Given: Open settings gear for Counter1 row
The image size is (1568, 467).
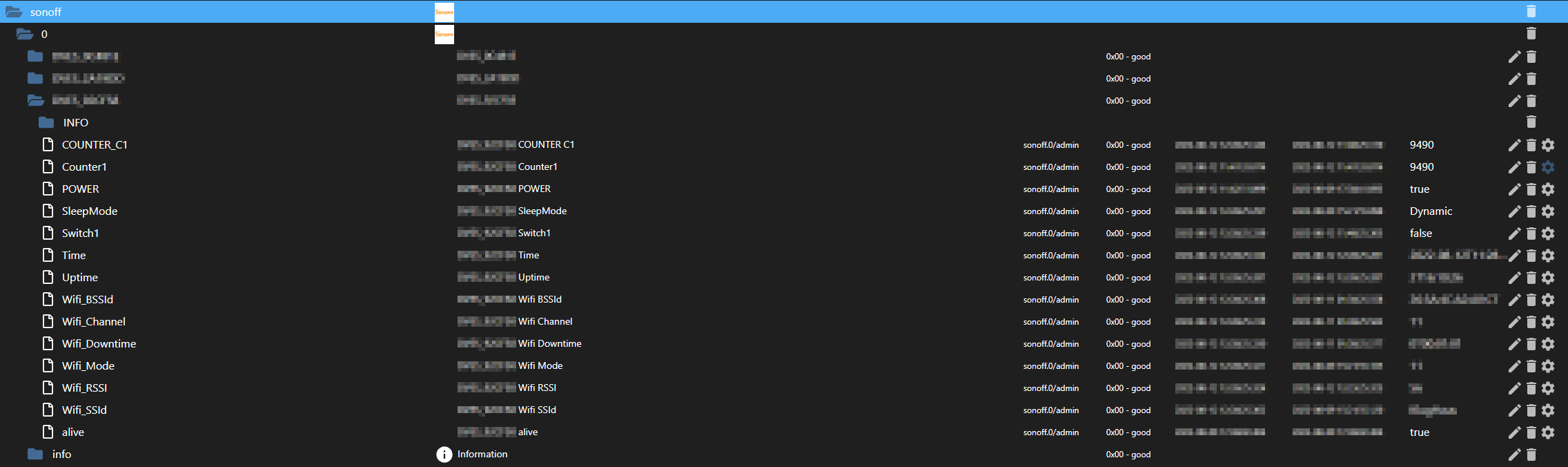Looking at the screenshot, I should click(x=1548, y=167).
